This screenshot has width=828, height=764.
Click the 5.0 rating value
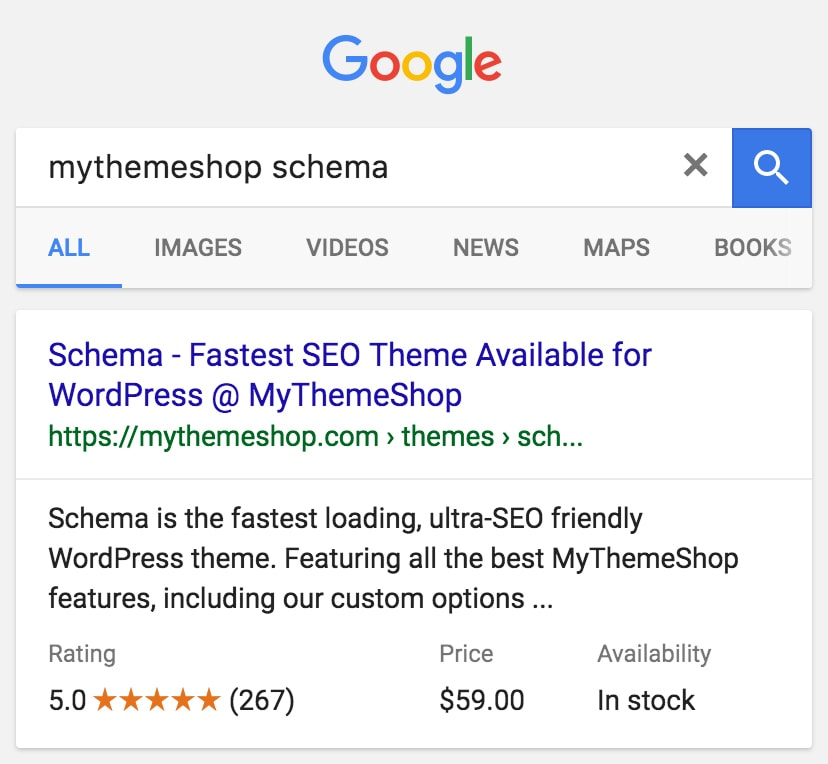pyautogui.click(x=67, y=701)
